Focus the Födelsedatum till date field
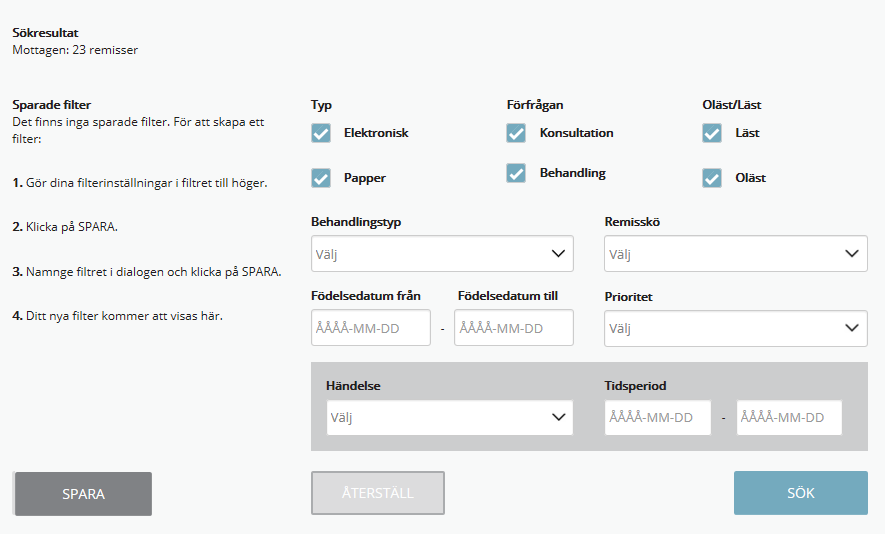885x534 pixels. tap(513, 328)
